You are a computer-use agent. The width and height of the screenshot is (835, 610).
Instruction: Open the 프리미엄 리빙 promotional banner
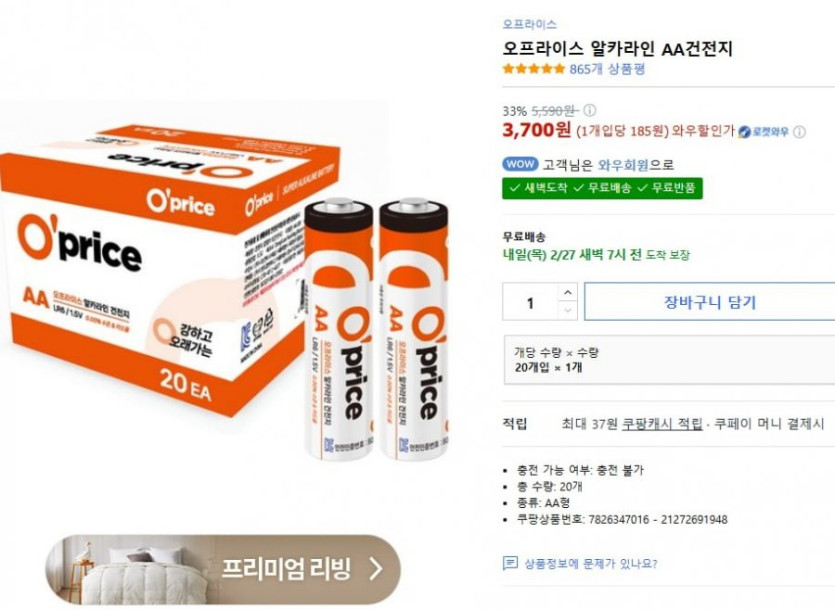(223, 569)
